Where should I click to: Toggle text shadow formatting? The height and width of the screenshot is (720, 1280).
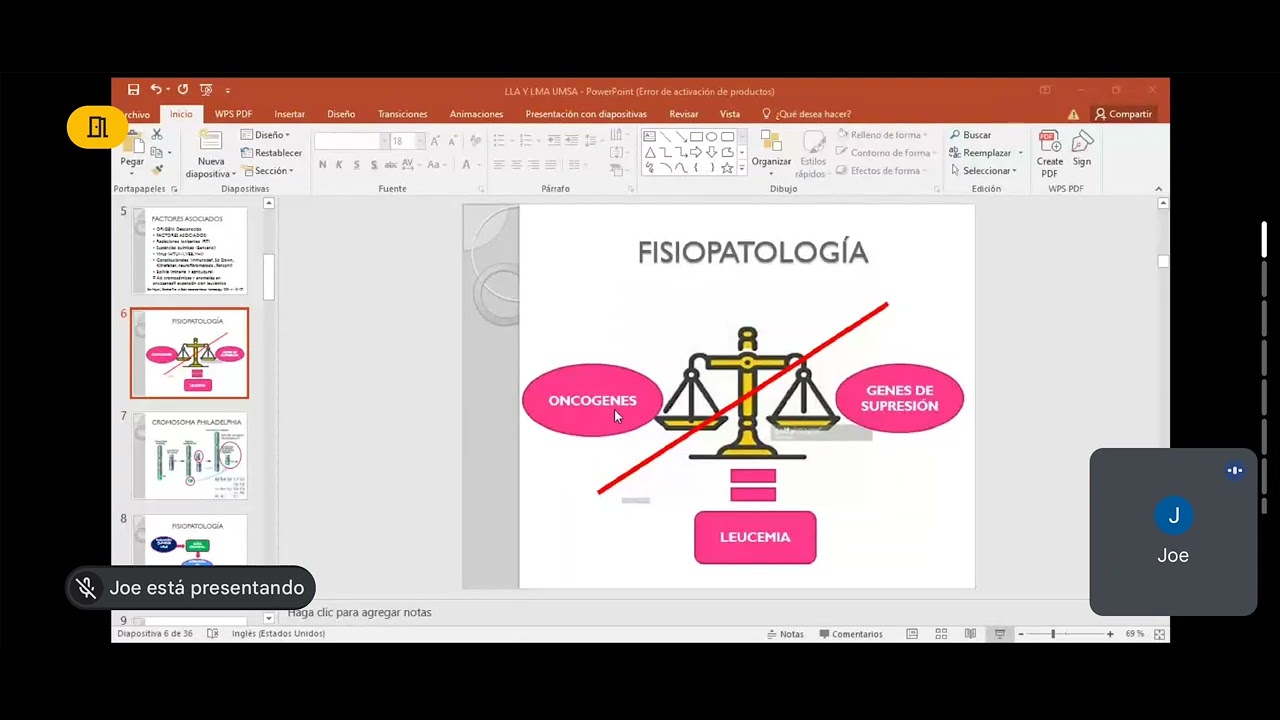[x=374, y=164]
